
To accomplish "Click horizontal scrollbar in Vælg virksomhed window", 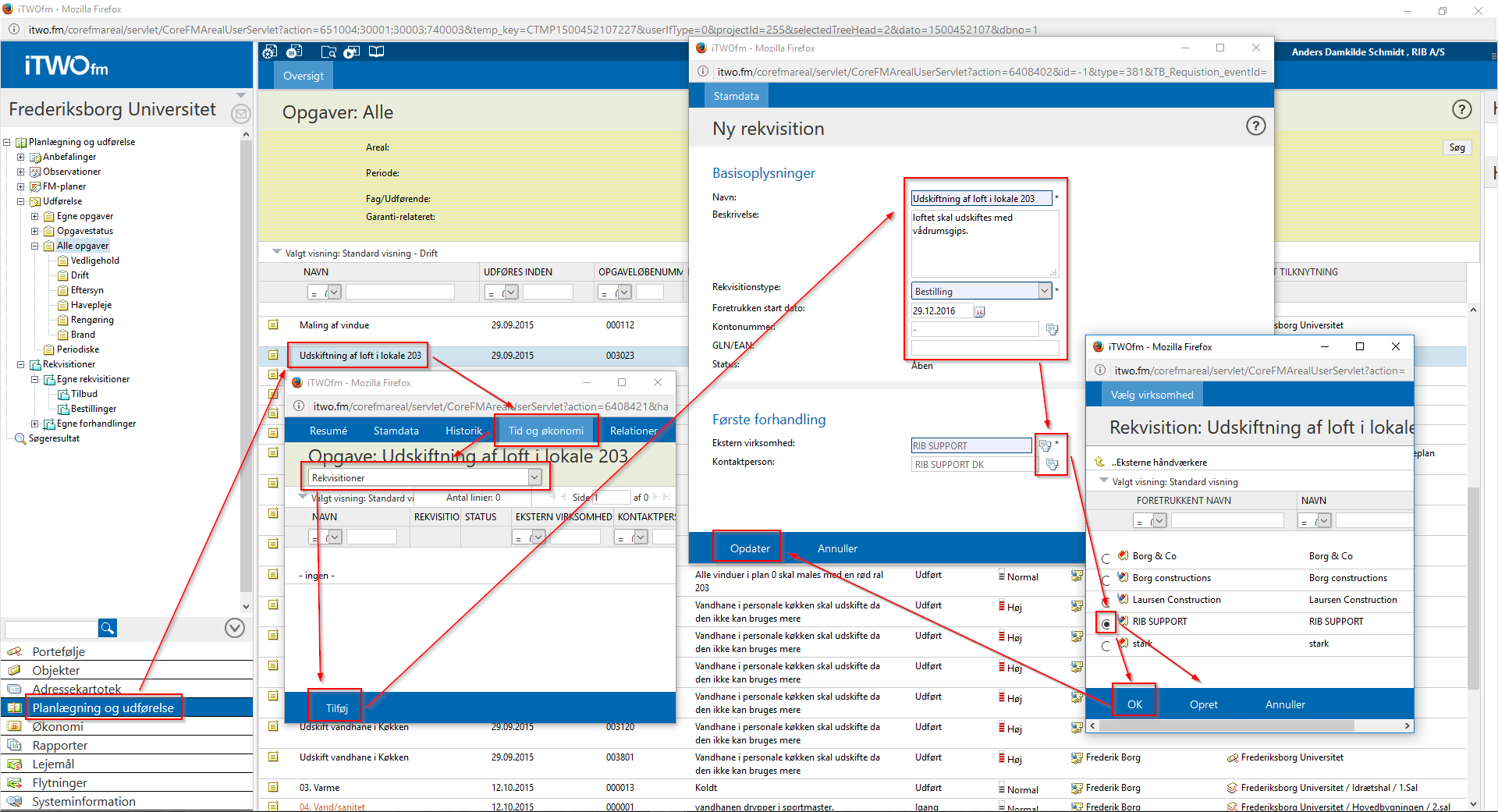I will pos(1226,725).
